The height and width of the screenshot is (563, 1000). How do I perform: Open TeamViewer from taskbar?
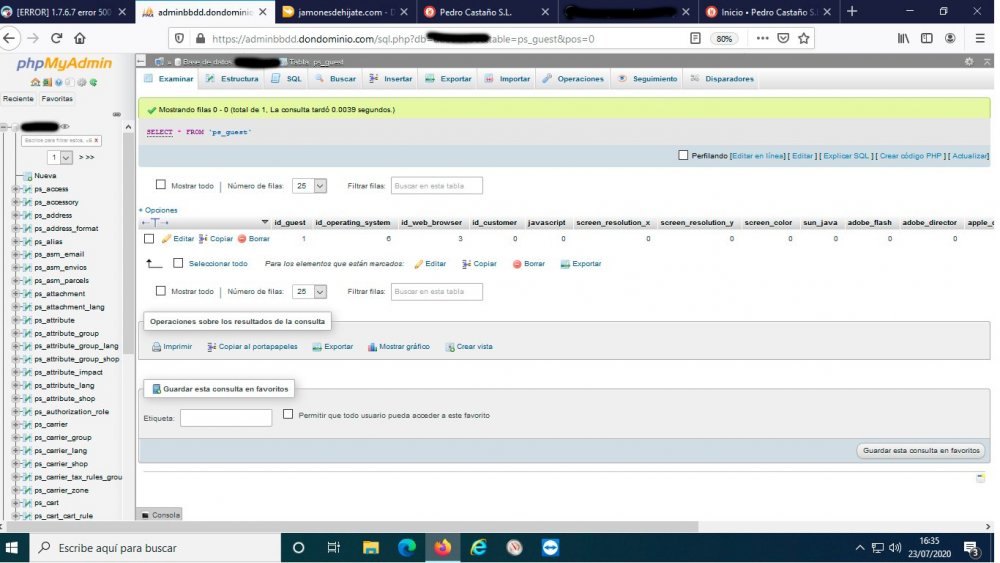(x=550, y=548)
